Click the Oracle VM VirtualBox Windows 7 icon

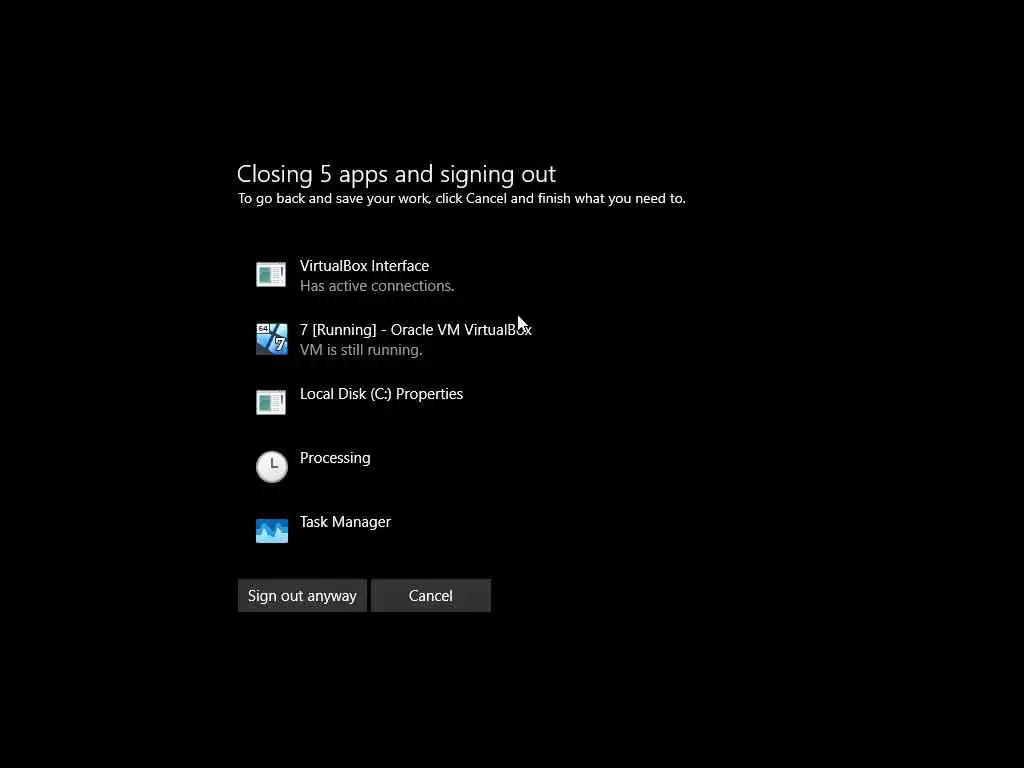[x=271, y=339]
